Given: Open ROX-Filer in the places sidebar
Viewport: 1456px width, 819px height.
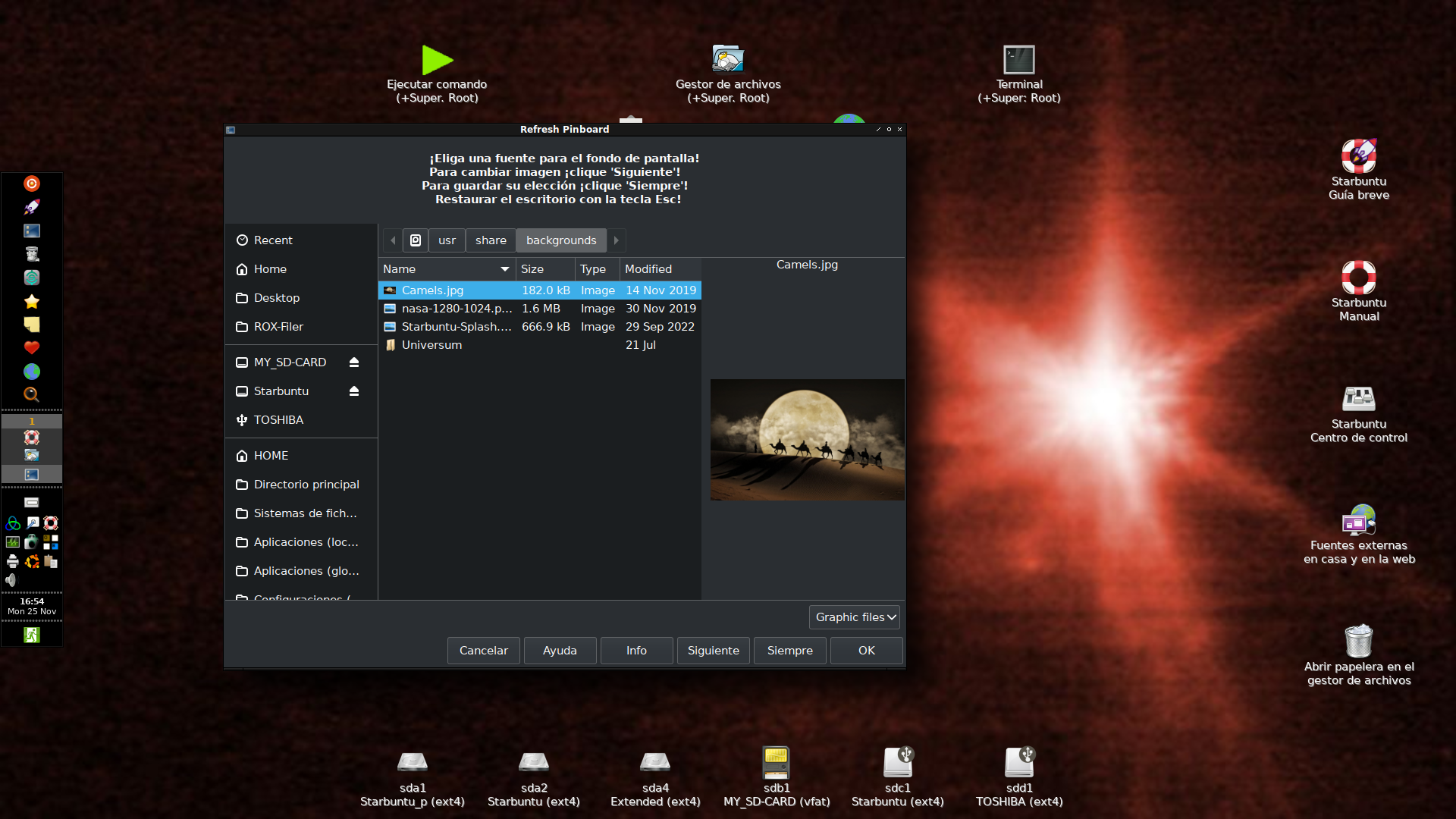Looking at the screenshot, I should tap(301, 327).
